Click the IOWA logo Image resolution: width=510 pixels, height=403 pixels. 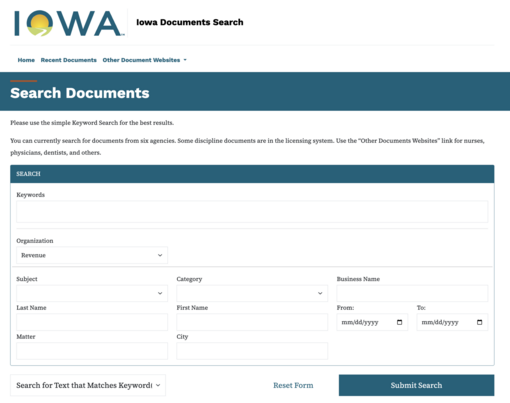tap(68, 23)
